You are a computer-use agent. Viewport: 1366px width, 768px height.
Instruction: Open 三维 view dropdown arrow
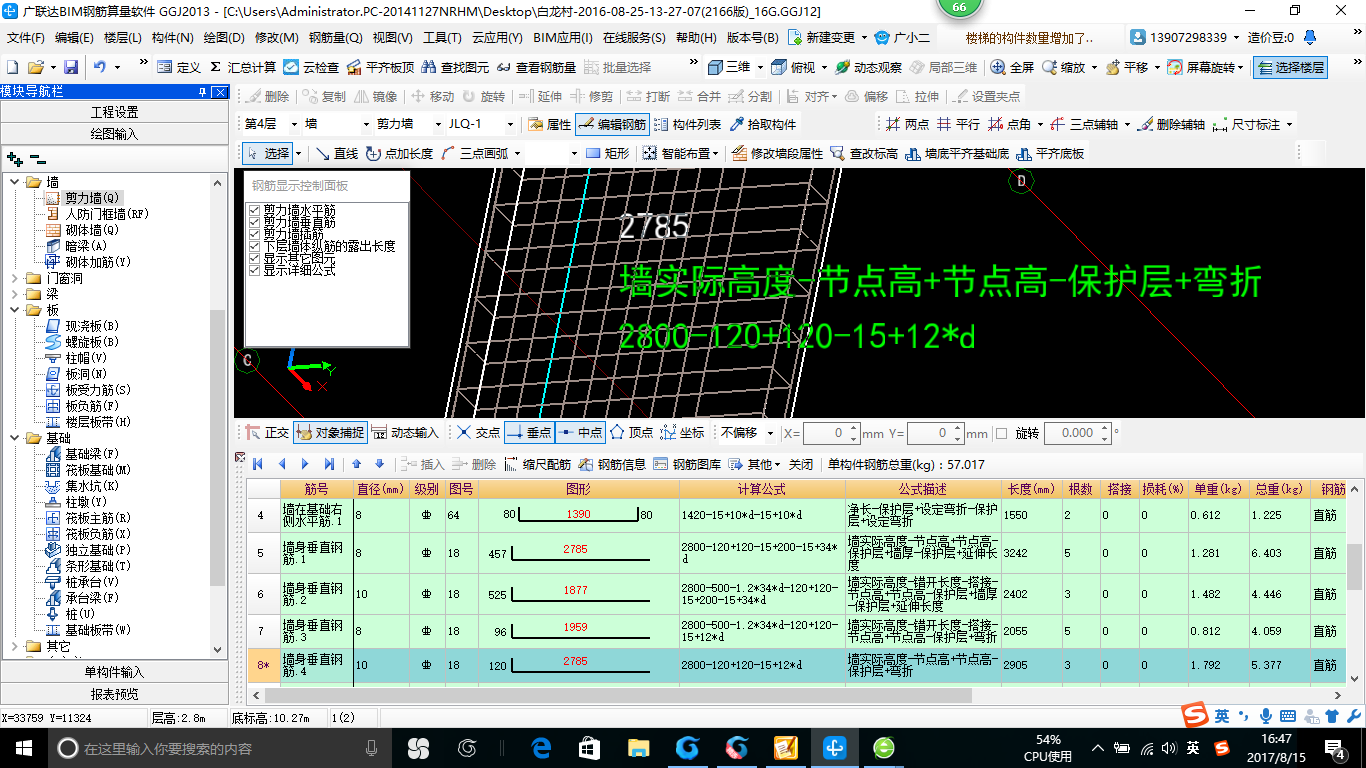761,67
